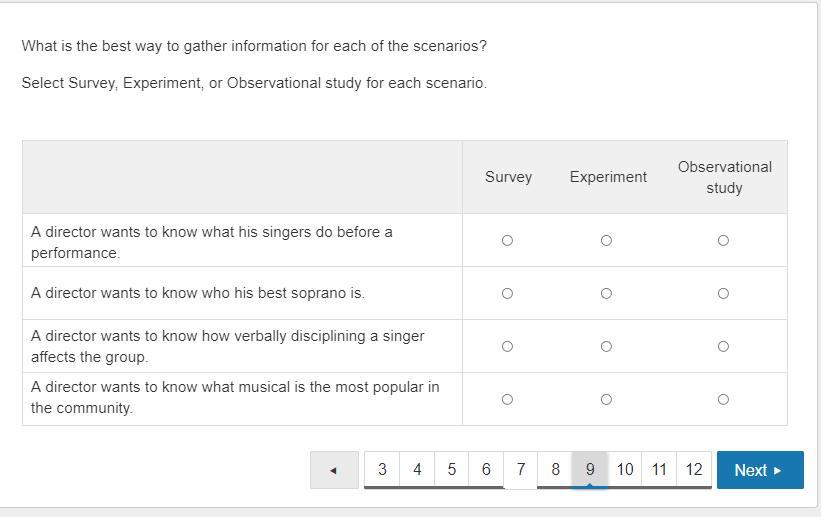This screenshot has width=821, height=517.
Task: Click the previous page arrow button
Action: (x=334, y=470)
